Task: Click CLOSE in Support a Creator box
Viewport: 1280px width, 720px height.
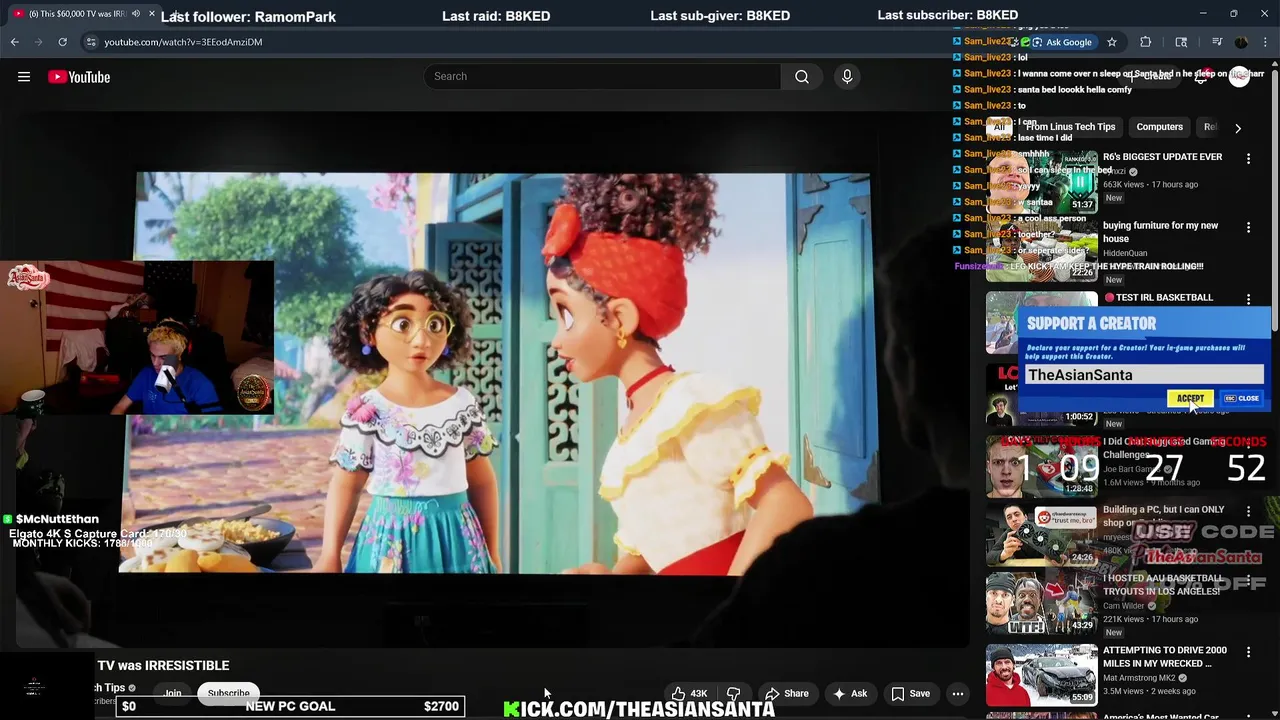Action: (1242, 398)
